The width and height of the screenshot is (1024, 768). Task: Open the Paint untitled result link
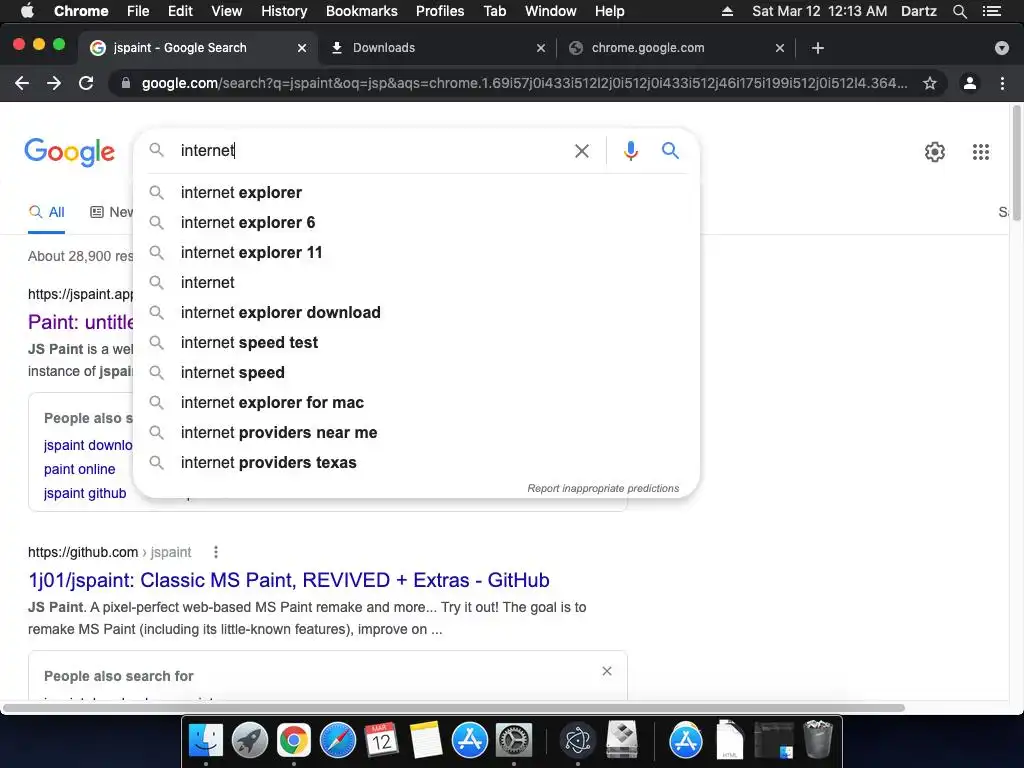pyautogui.click(x=80, y=322)
